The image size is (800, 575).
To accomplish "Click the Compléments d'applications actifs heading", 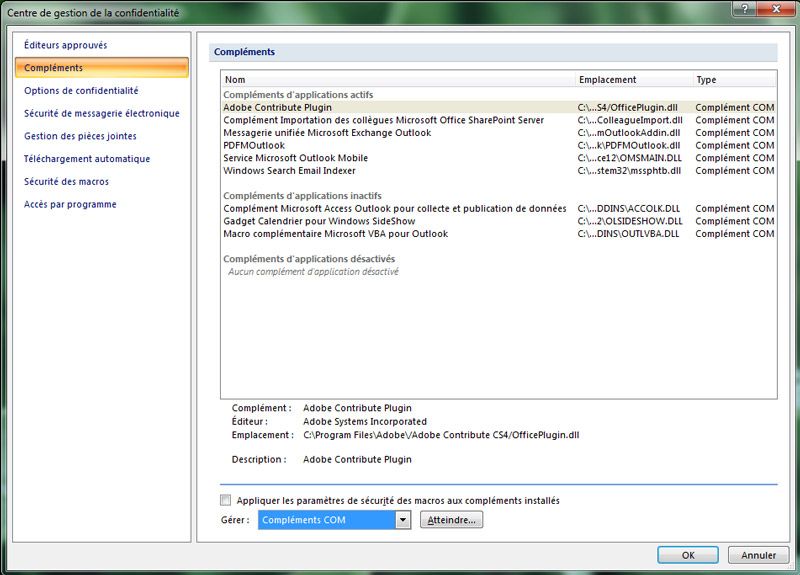I will click(298, 95).
